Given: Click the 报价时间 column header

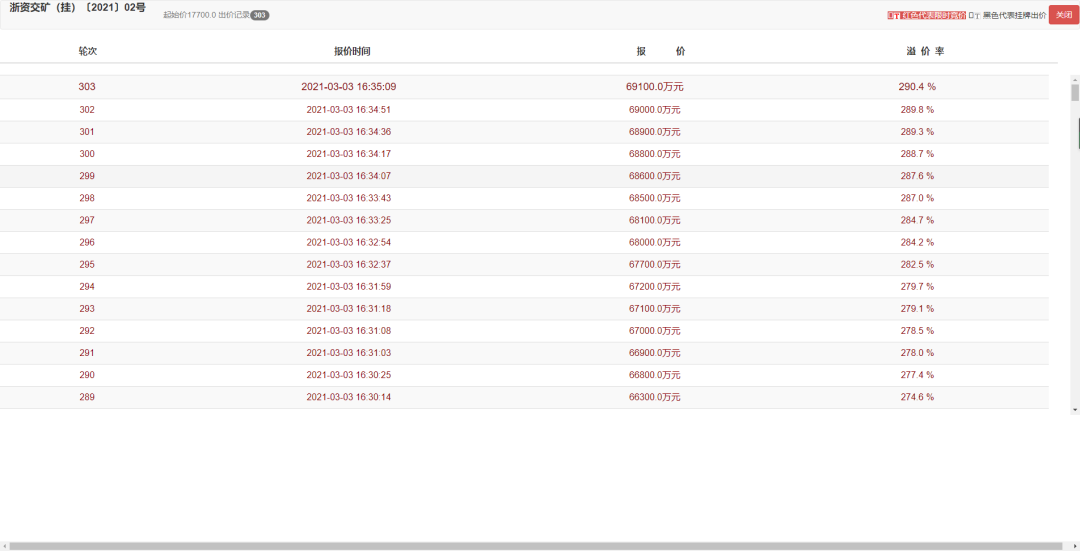Looking at the screenshot, I should click(352, 51).
